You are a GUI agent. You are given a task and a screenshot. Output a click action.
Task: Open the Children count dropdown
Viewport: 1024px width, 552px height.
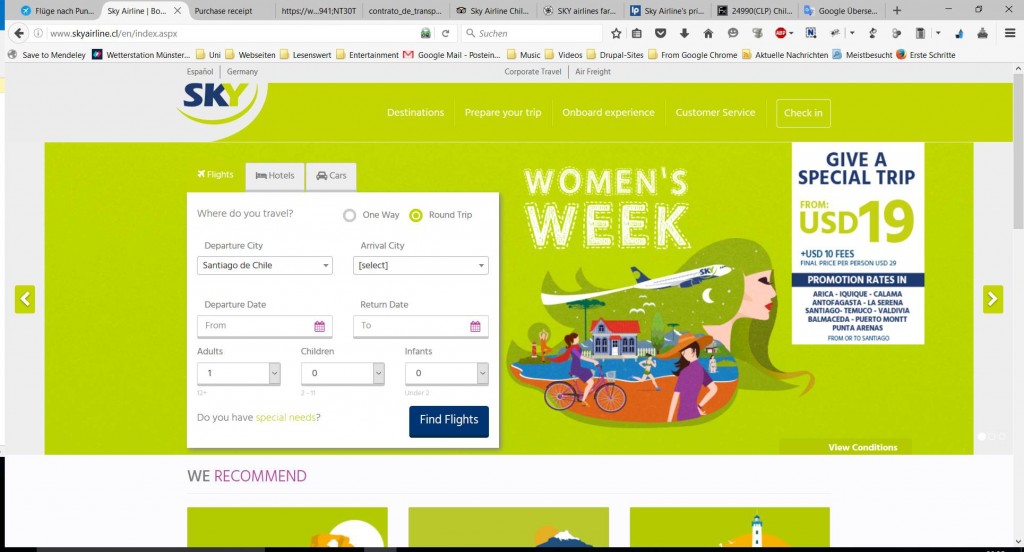pos(342,373)
